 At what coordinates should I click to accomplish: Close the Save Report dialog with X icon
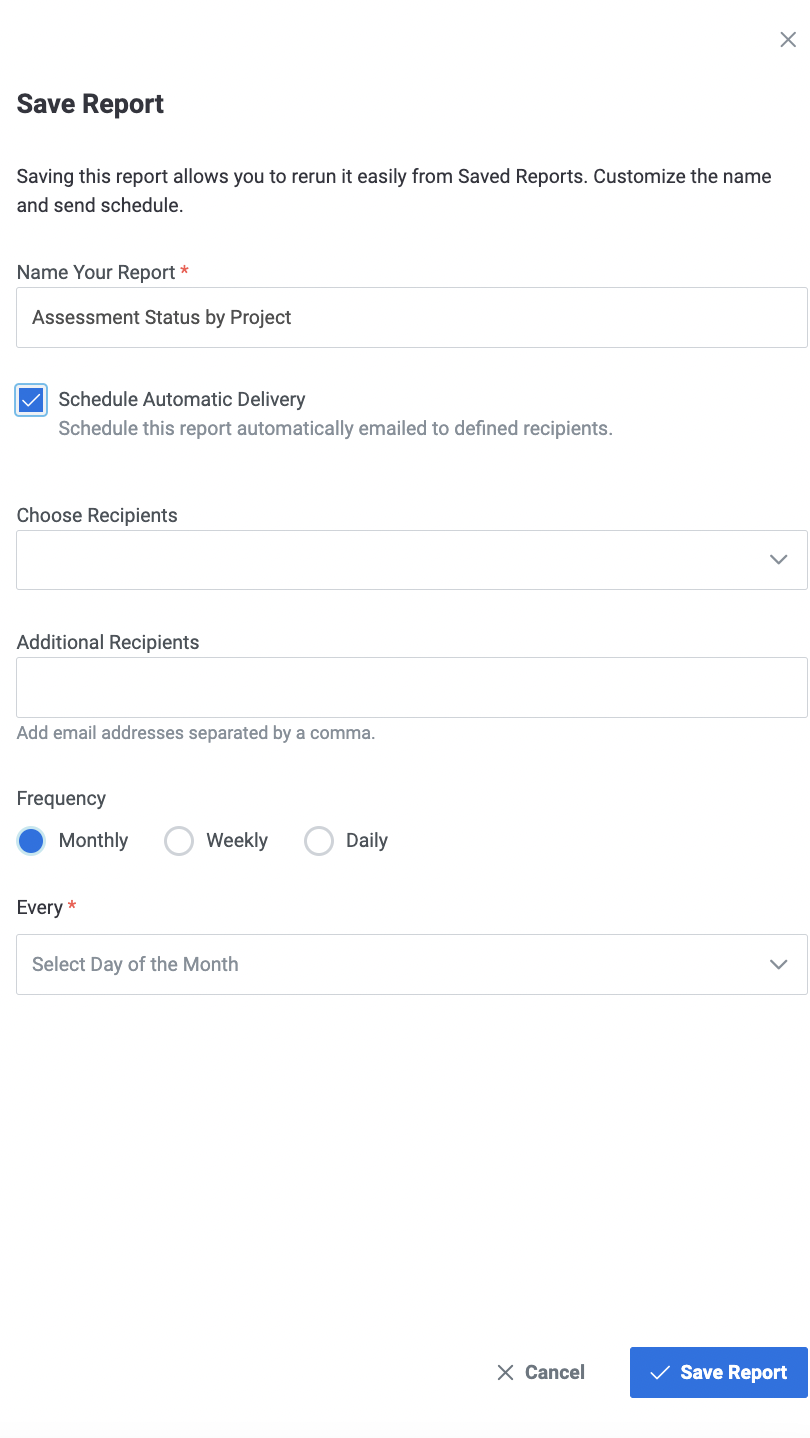pos(788,40)
